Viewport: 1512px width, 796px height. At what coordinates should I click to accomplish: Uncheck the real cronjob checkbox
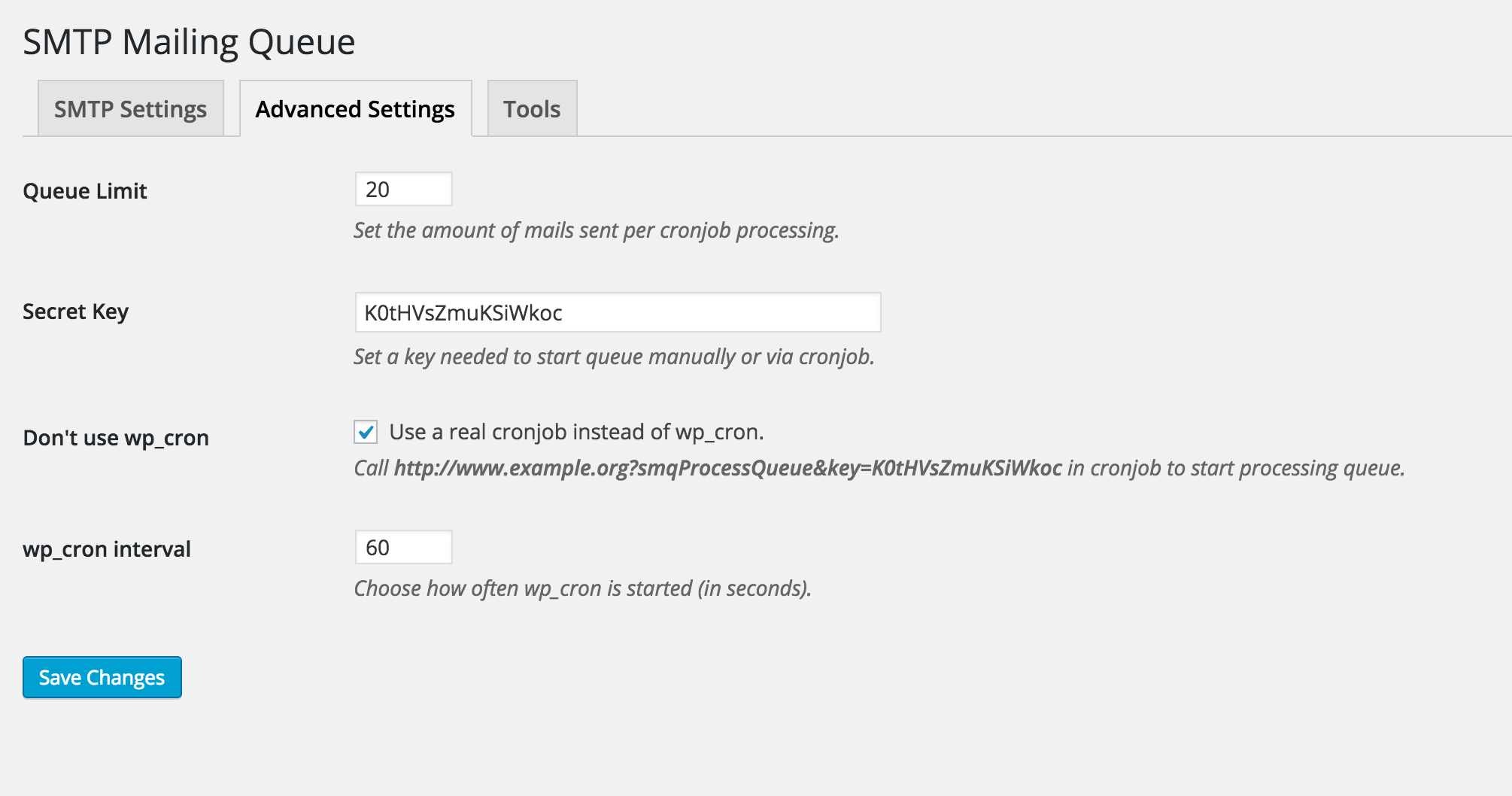pyautogui.click(x=366, y=432)
